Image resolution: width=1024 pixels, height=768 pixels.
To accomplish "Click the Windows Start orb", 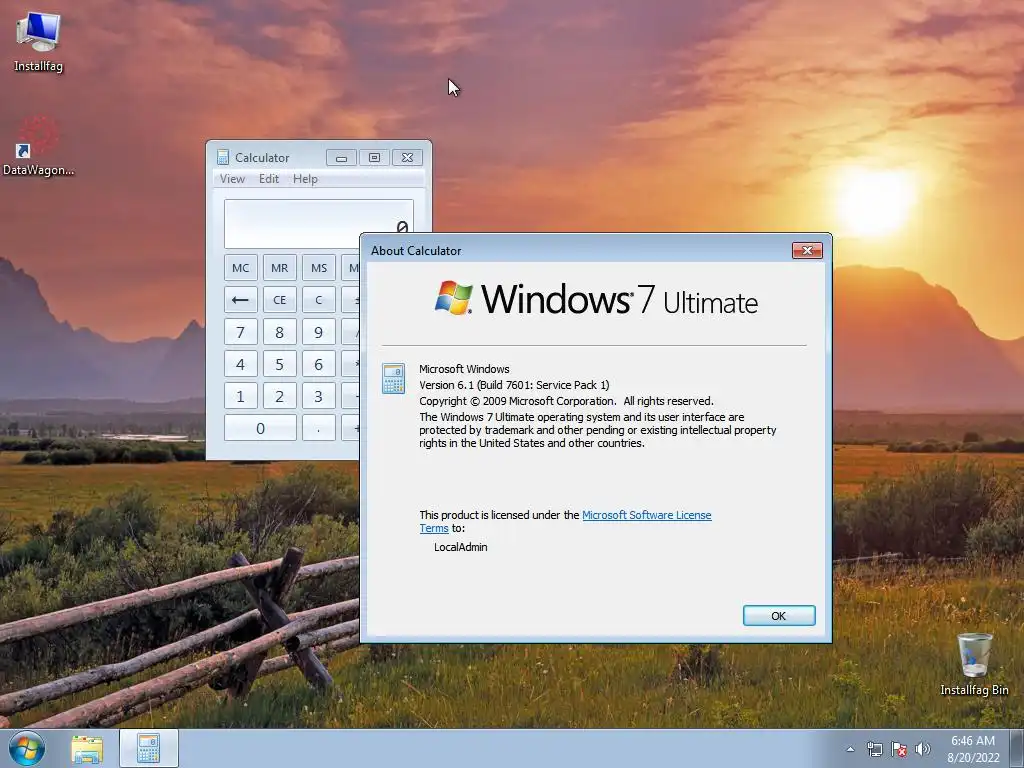I will [x=27, y=748].
